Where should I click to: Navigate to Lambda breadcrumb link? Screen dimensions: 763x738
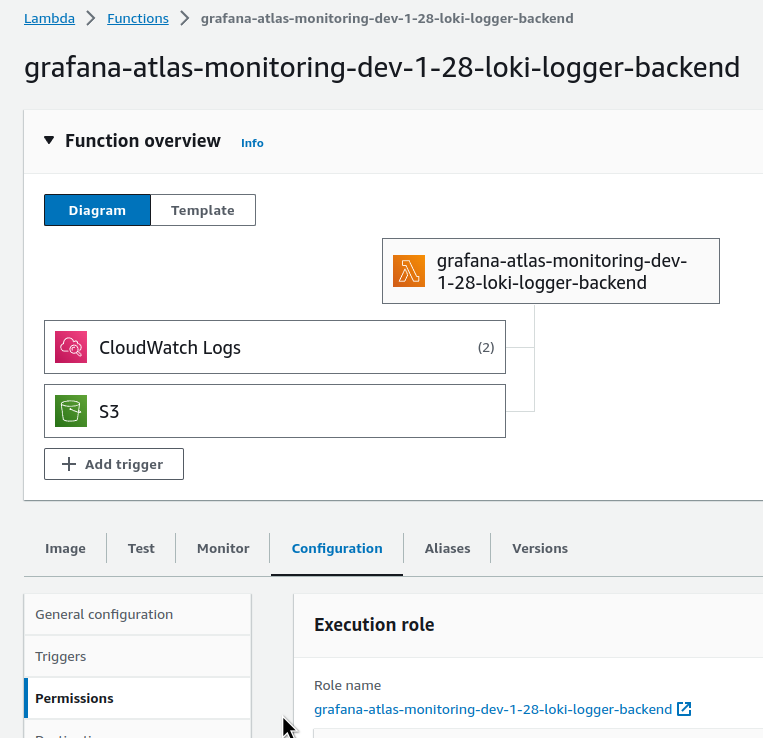[x=48, y=18]
